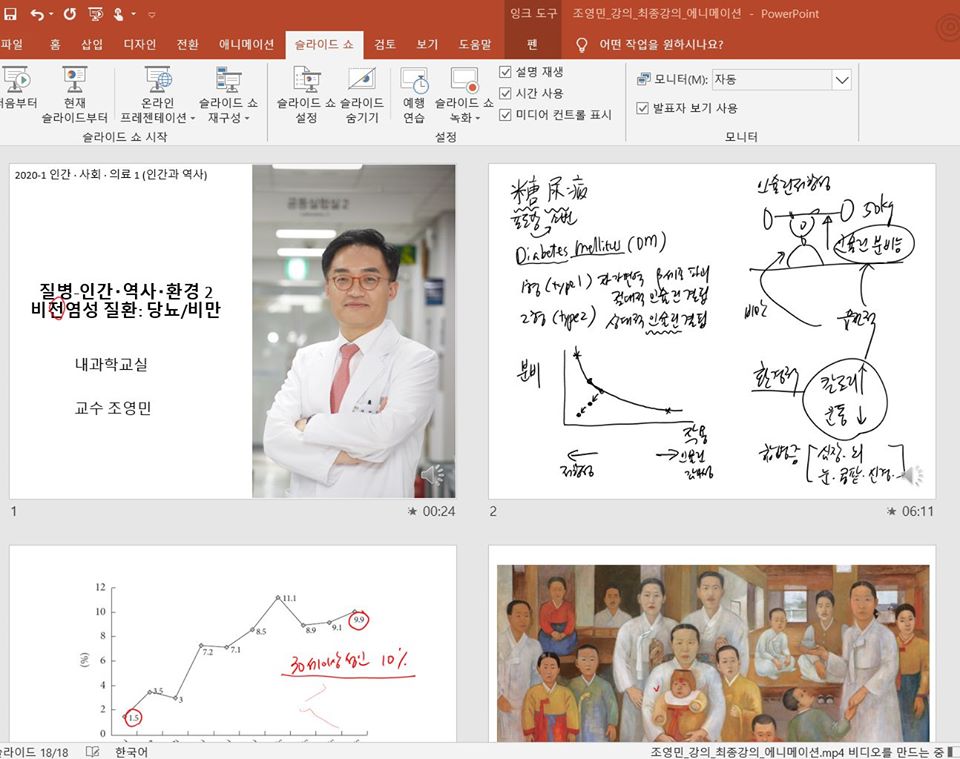Switch to the 애니메이션 tab
The width and height of the screenshot is (960, 759).
click(246, 44)
